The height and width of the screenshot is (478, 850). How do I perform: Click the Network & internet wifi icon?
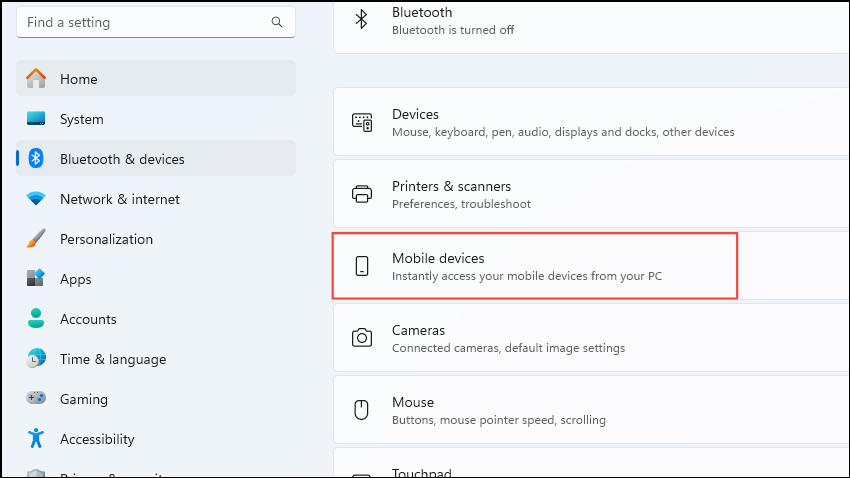click(x=36, y=199)
